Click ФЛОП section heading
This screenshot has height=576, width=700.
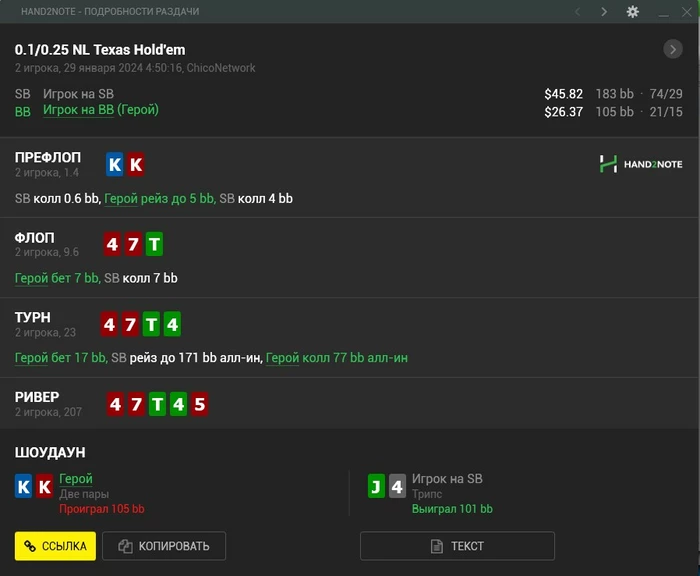(34, 238)
